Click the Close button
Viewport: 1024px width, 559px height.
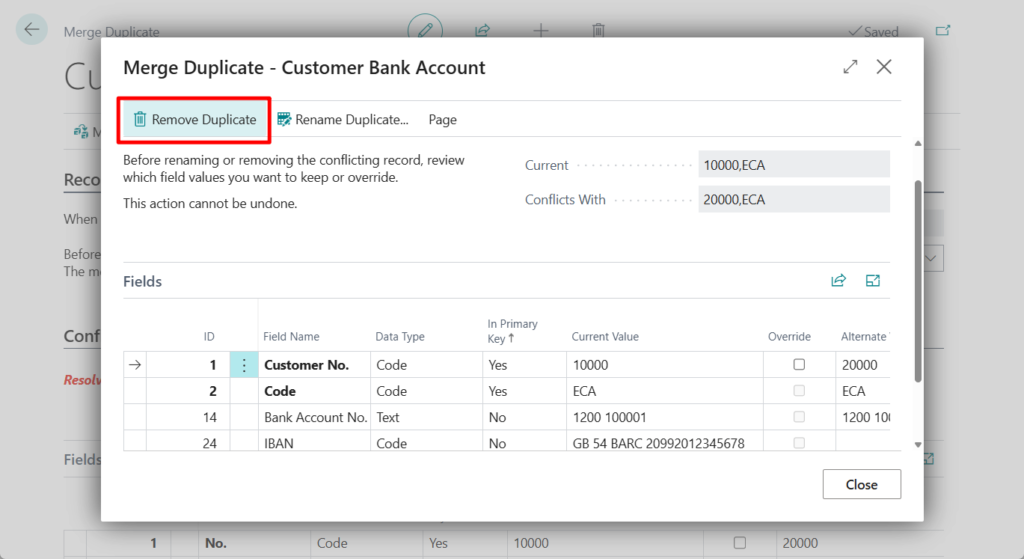point(861,485)
